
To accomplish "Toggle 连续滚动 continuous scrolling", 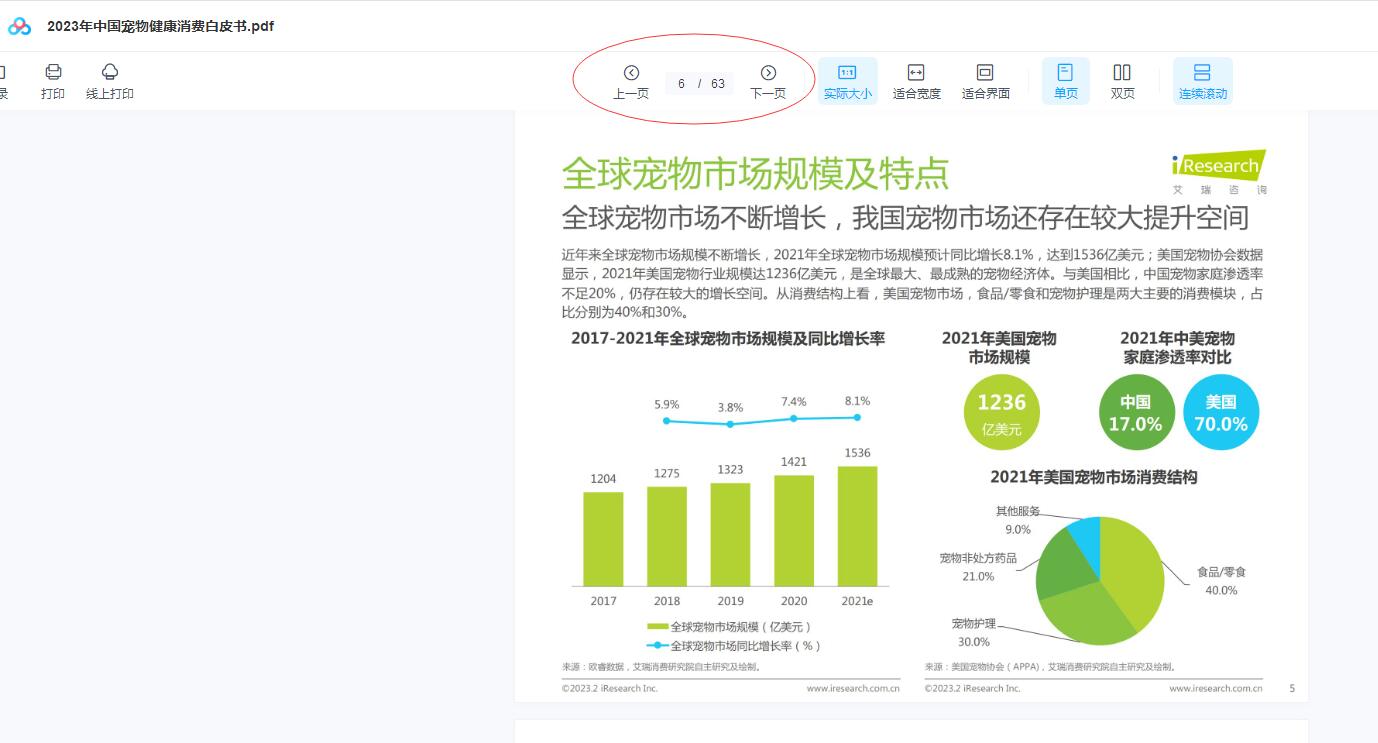I will pyautogui.click(x=1202, y=81).
